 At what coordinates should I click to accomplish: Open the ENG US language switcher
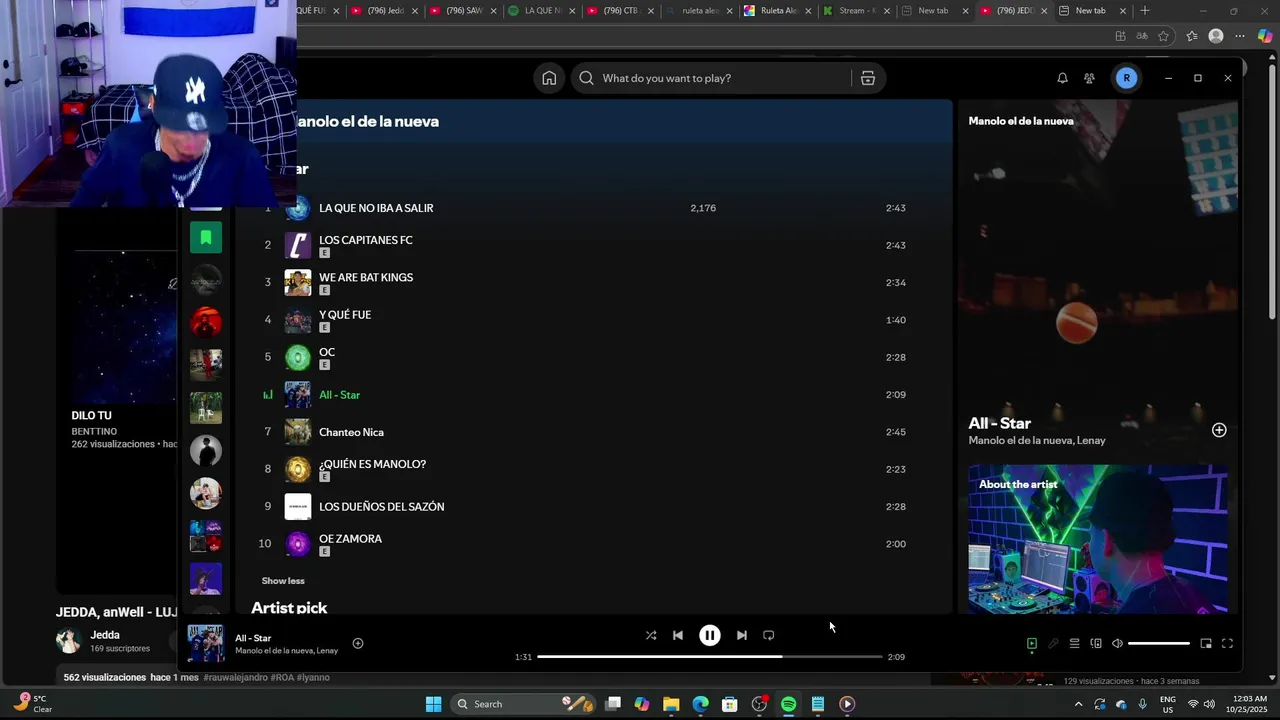point(1167,704)
